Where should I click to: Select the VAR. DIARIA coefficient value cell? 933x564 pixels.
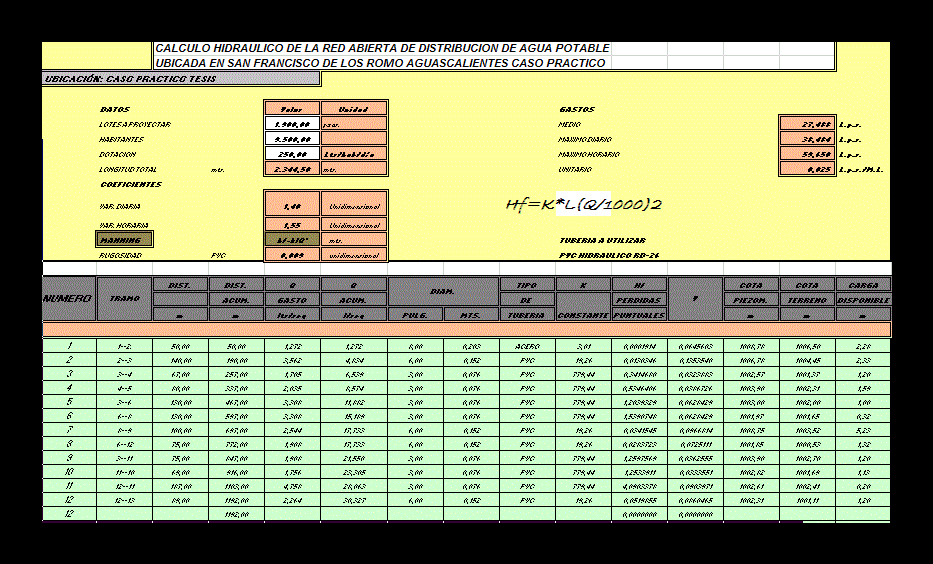(292, 206)
